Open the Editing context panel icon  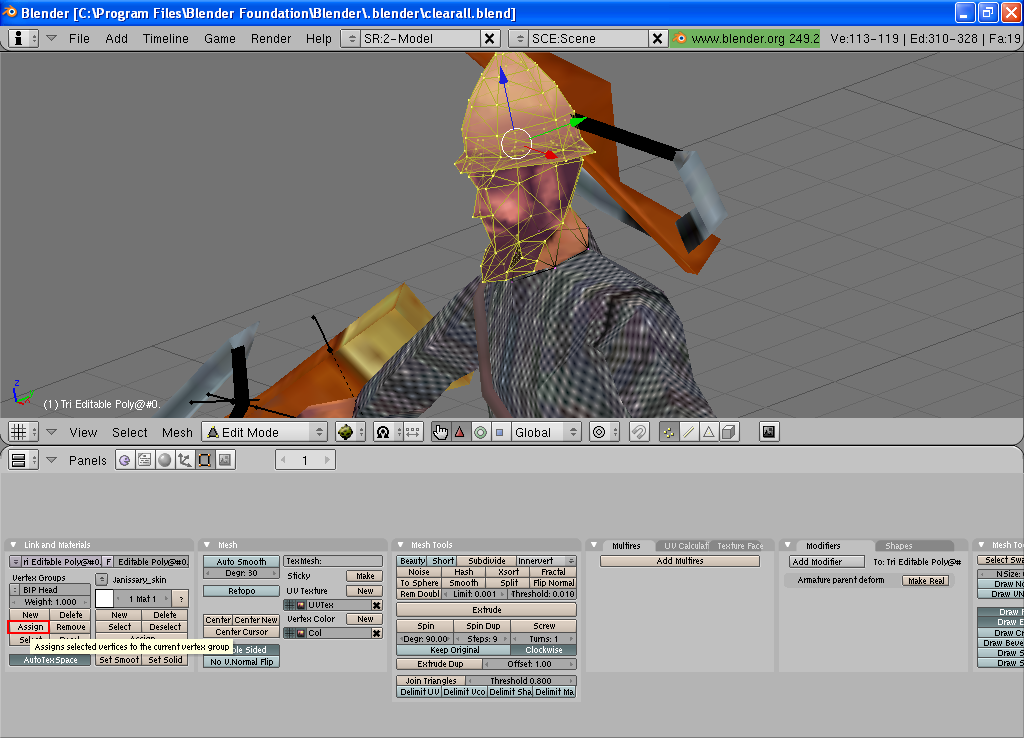pyautogui.click(x=204, y=460)
